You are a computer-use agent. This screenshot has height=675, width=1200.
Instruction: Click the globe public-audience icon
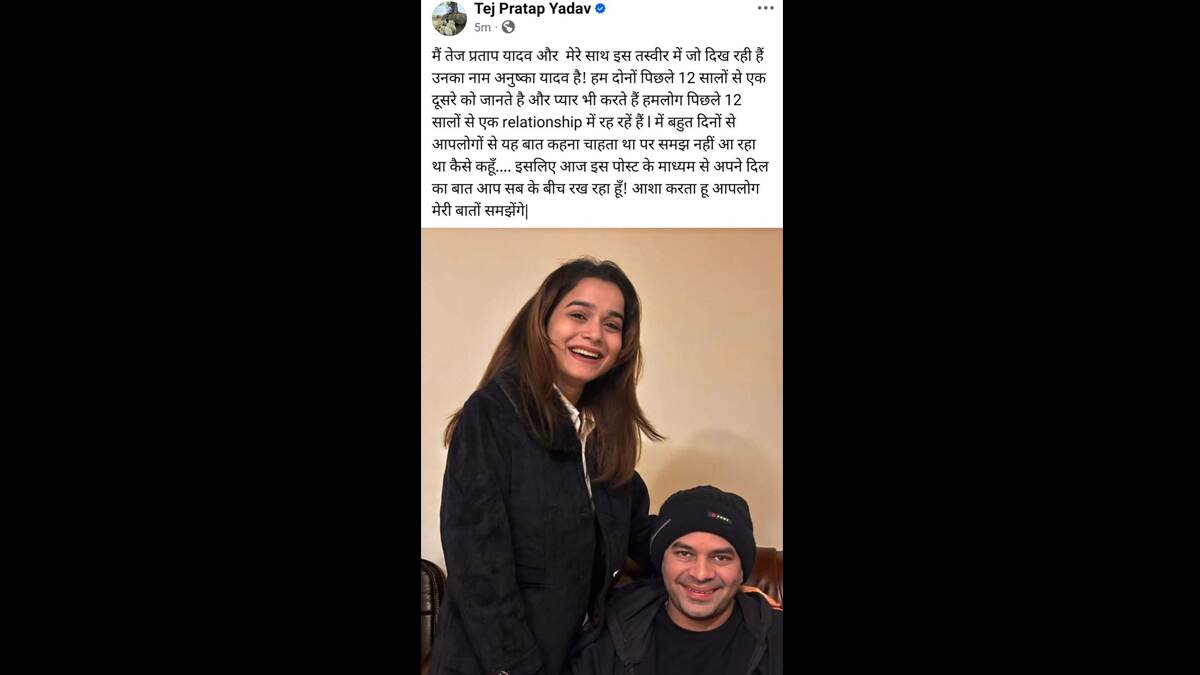508,27
